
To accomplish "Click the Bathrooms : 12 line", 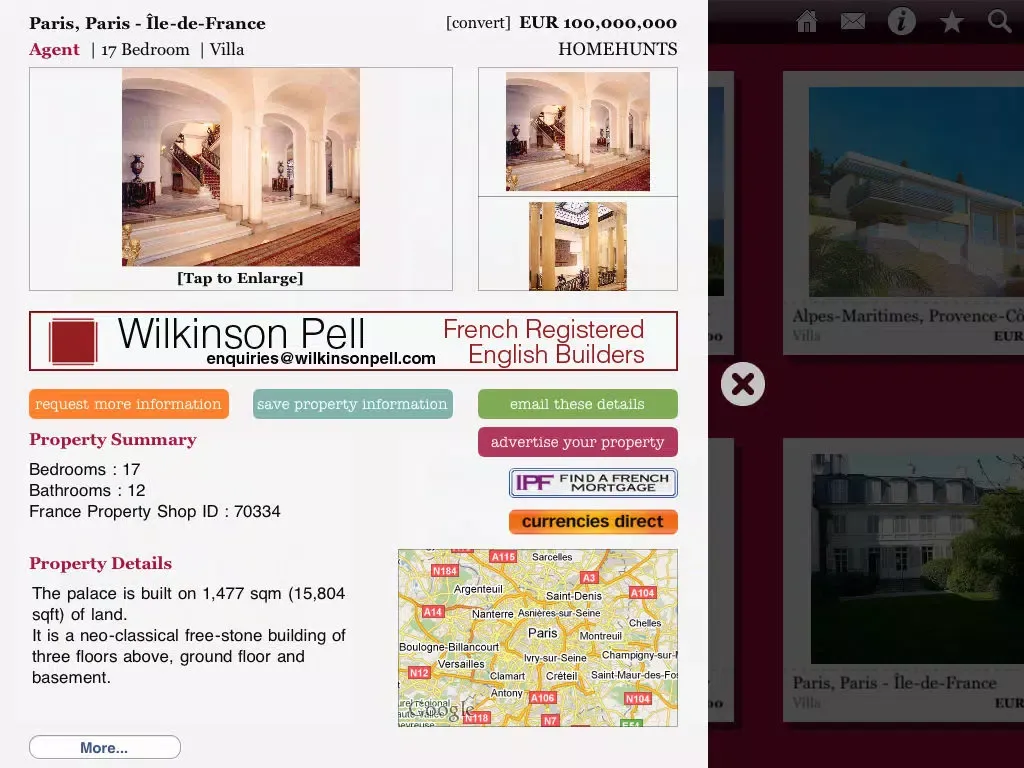I will (87, 490).
